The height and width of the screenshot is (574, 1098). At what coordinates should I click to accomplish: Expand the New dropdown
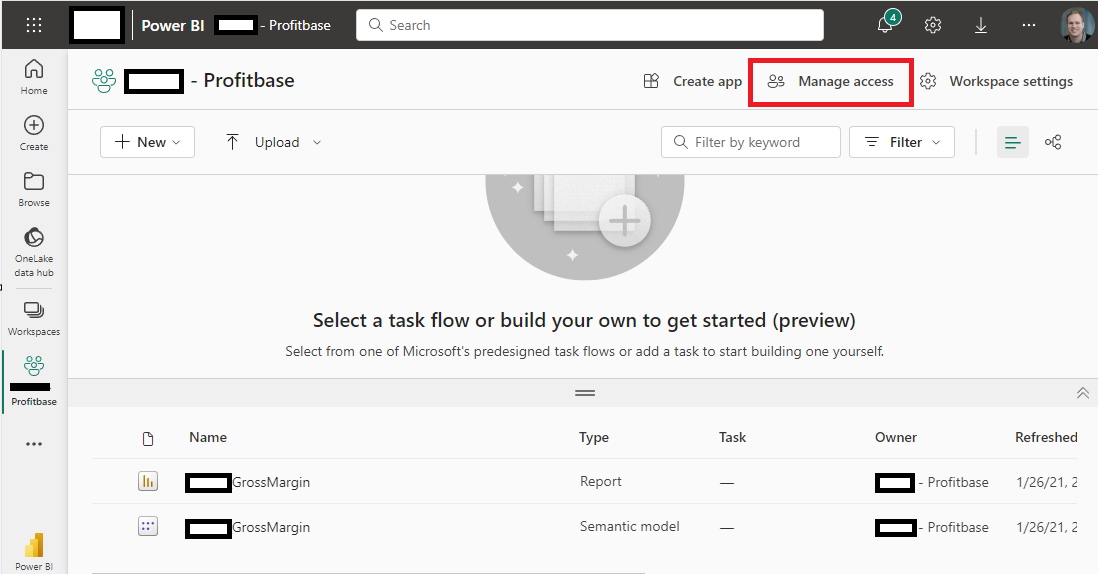click(x=148, y=142)
